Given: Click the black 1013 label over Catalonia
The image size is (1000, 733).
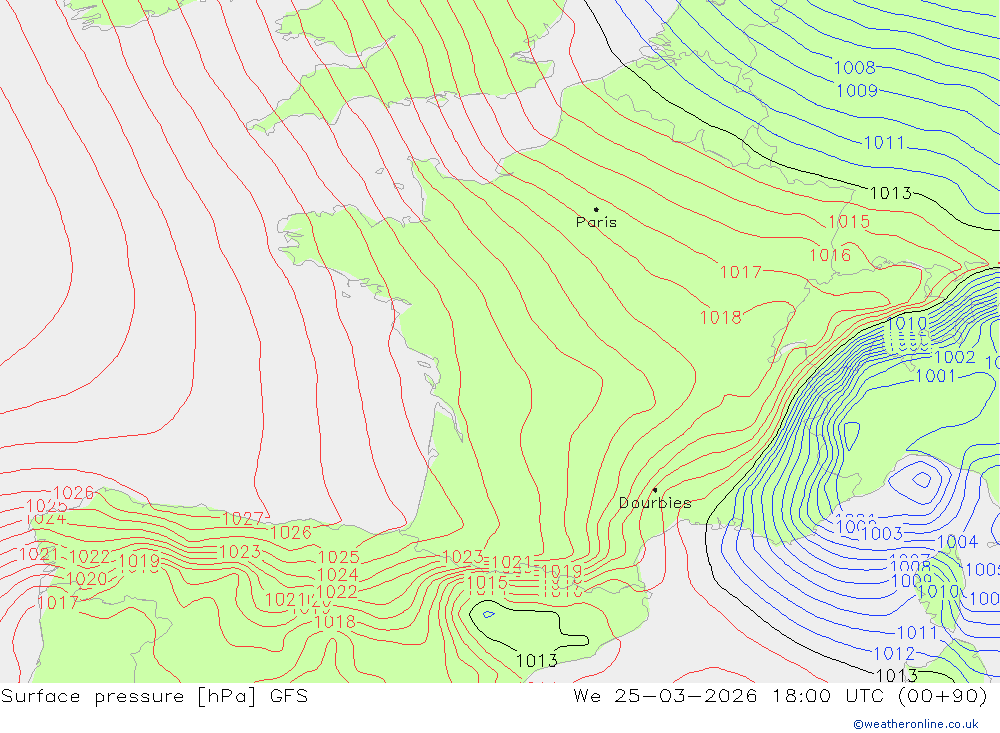Looking at the screenshot, I should [x=536, y=661].
